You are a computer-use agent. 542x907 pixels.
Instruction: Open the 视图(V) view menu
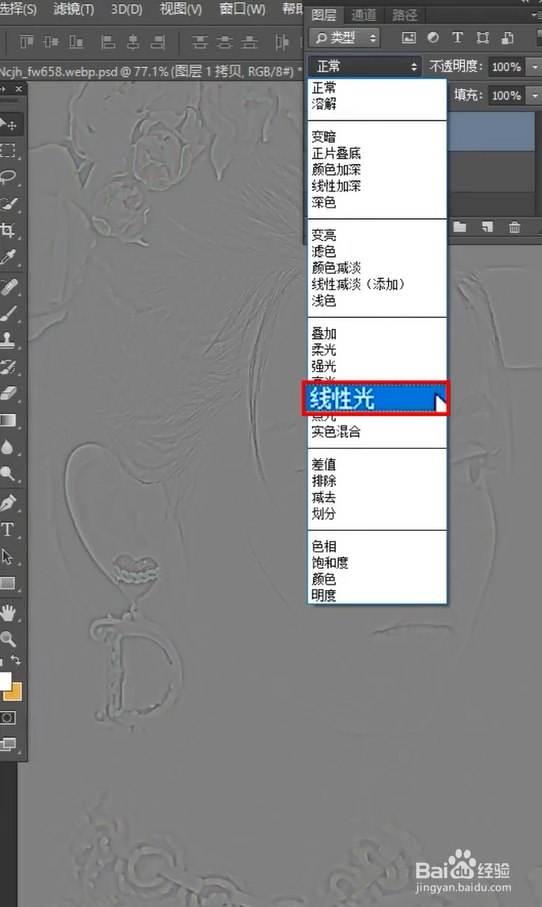[180, 9]
